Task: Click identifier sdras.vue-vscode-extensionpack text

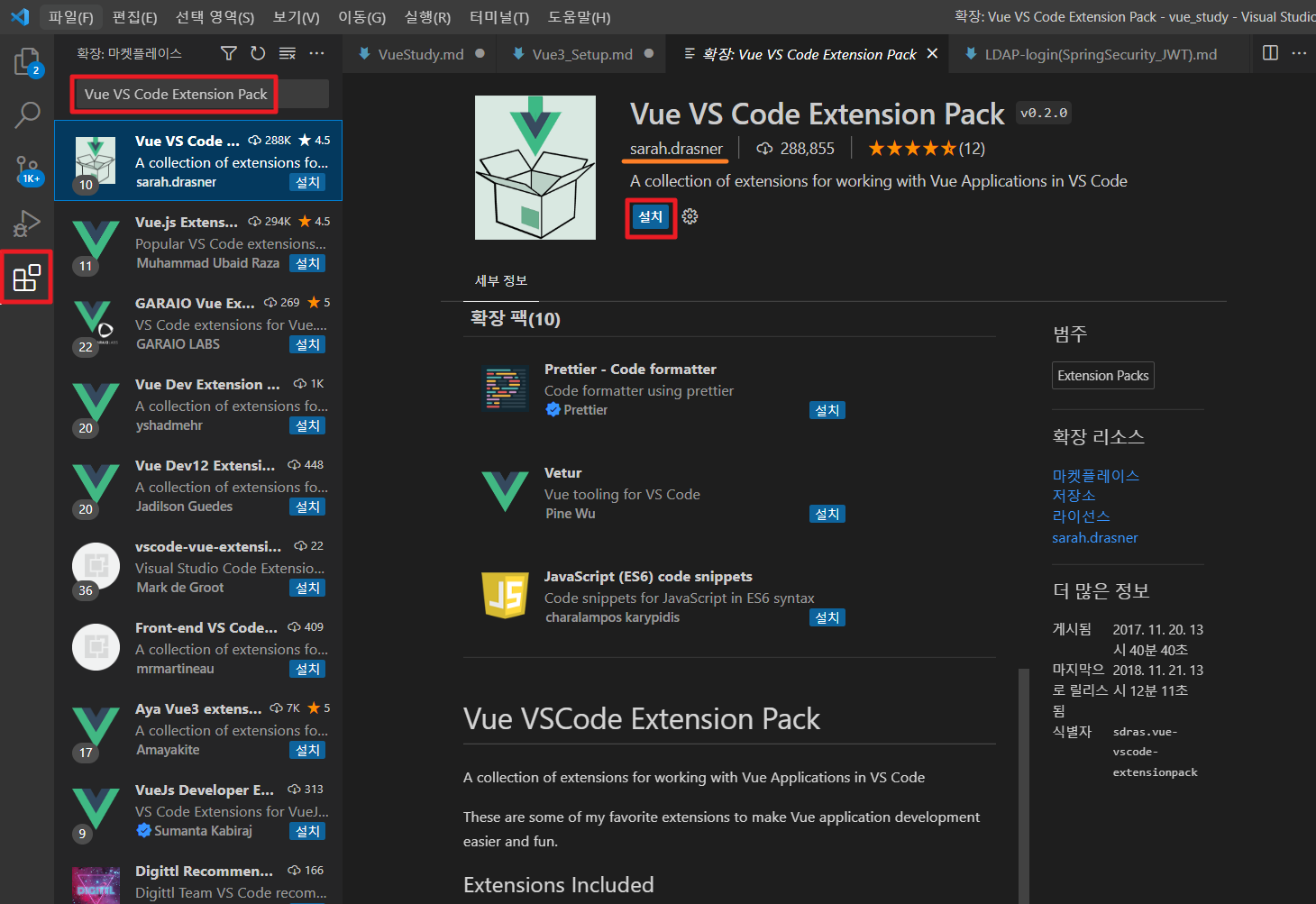Action: (x=1155, y=752)
